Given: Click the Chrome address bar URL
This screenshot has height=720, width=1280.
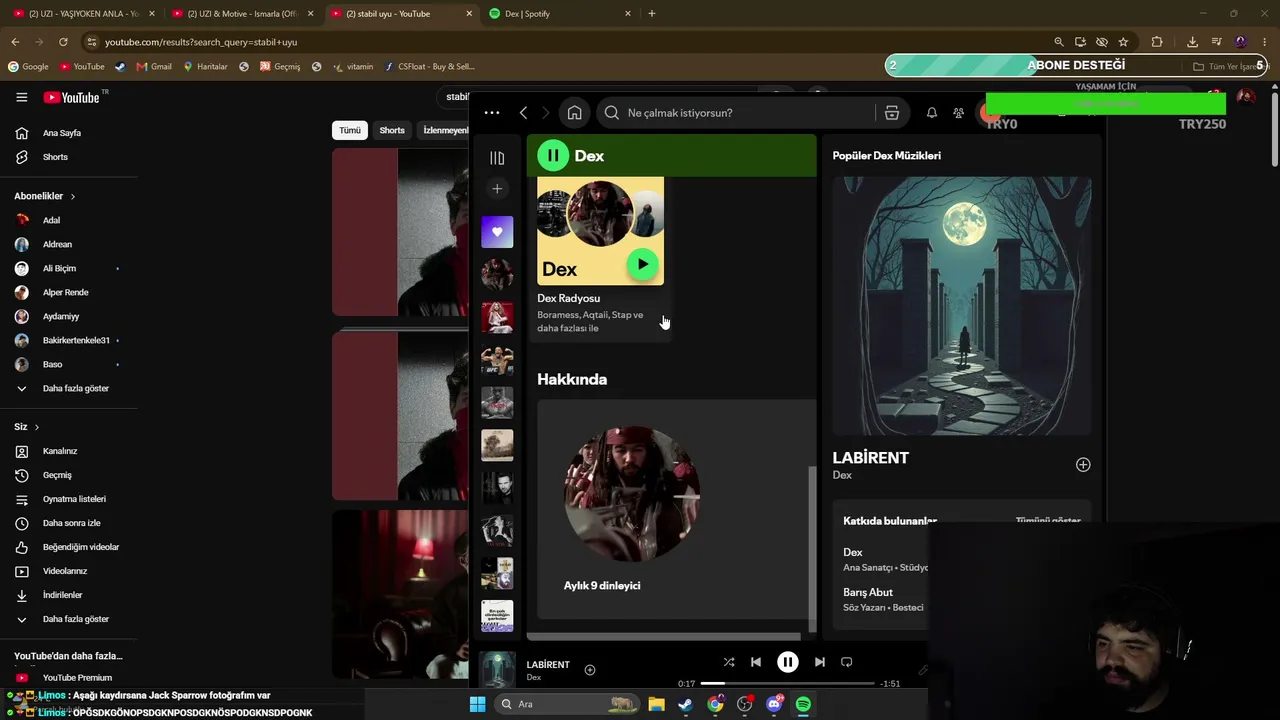Looking at the screenshot, I should point(201,42).
